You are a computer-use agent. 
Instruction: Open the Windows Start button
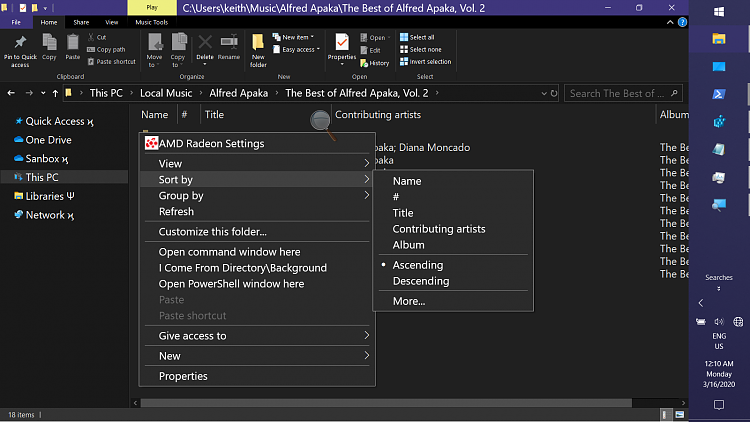(719, 12)
